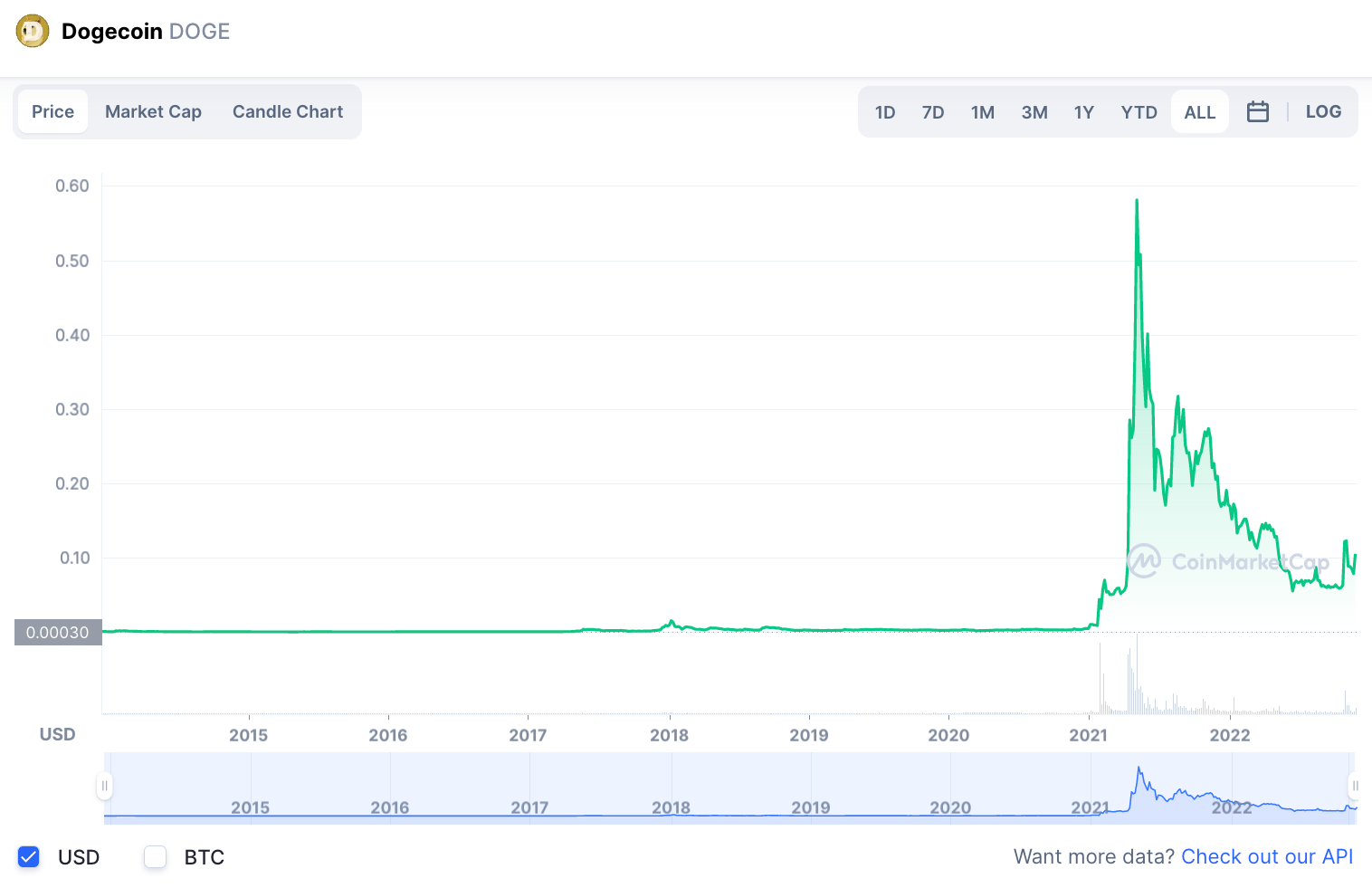
Task: Click the Dogecoin coin logo icon
Action: tap(33, 32)
